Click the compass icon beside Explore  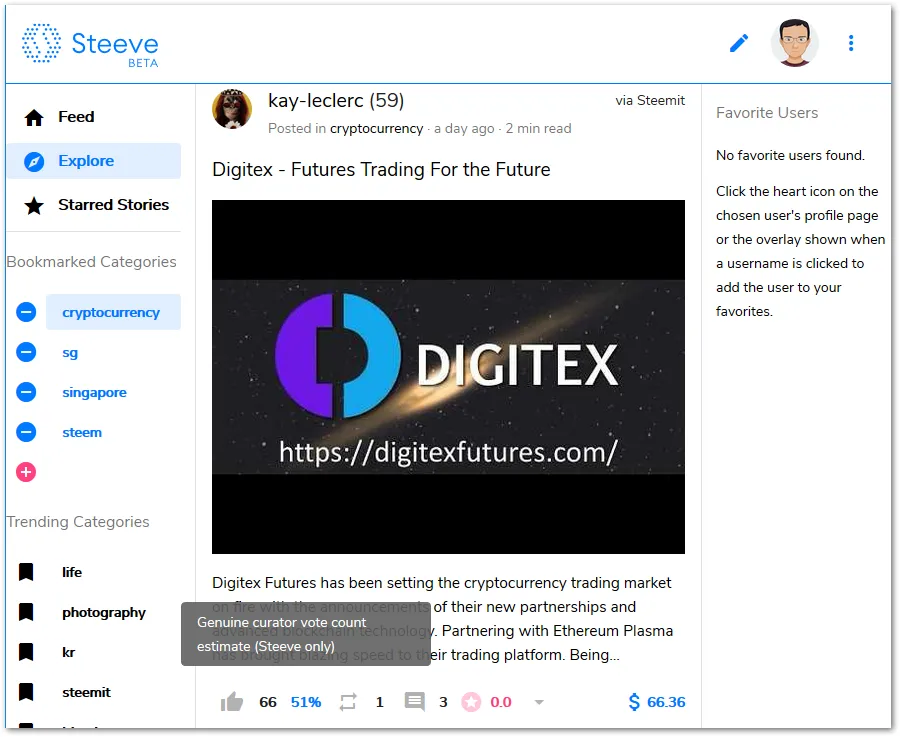pyautogui.click(x=34, y=162)
